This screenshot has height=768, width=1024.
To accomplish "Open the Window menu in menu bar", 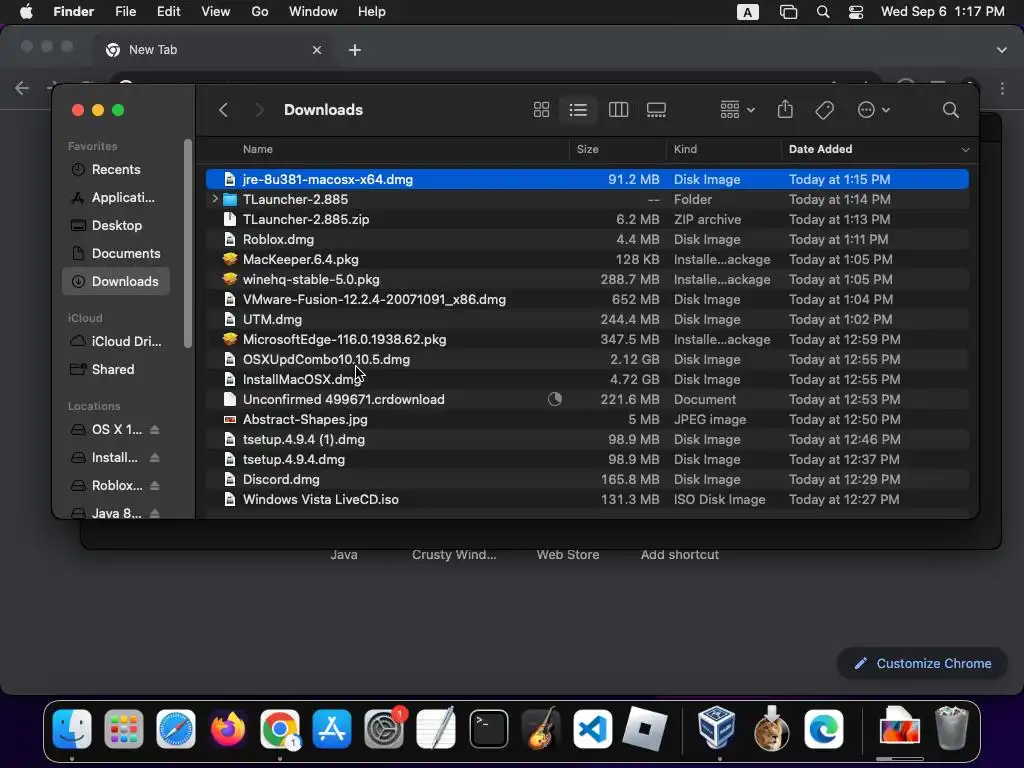I will point(313,12).
